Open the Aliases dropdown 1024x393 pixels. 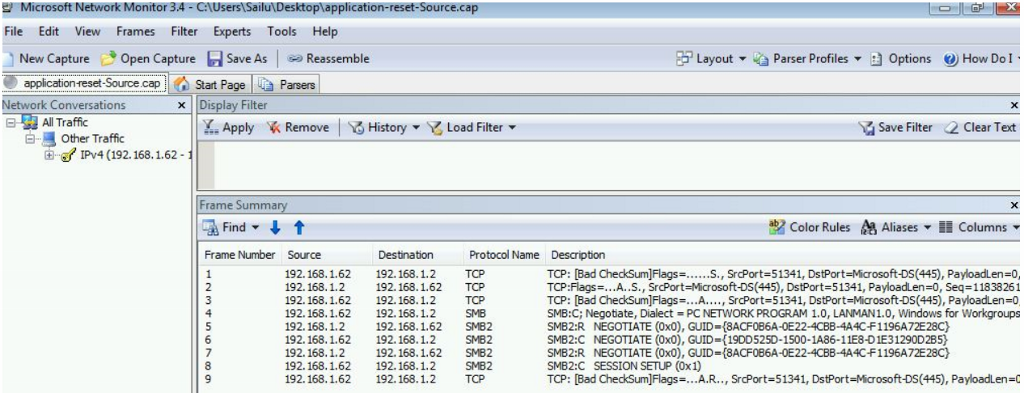point(897,227)
